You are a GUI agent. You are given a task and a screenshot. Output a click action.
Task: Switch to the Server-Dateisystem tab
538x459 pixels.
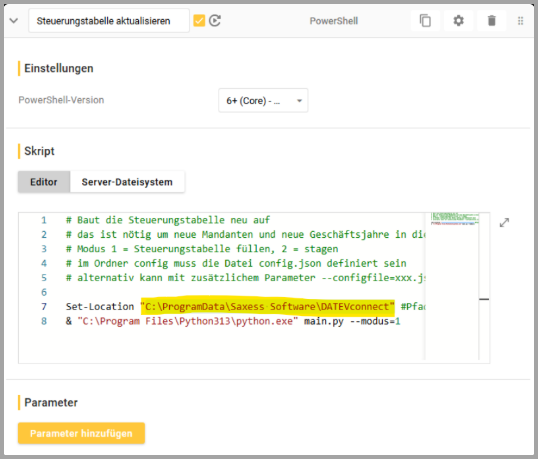[127, 182]
